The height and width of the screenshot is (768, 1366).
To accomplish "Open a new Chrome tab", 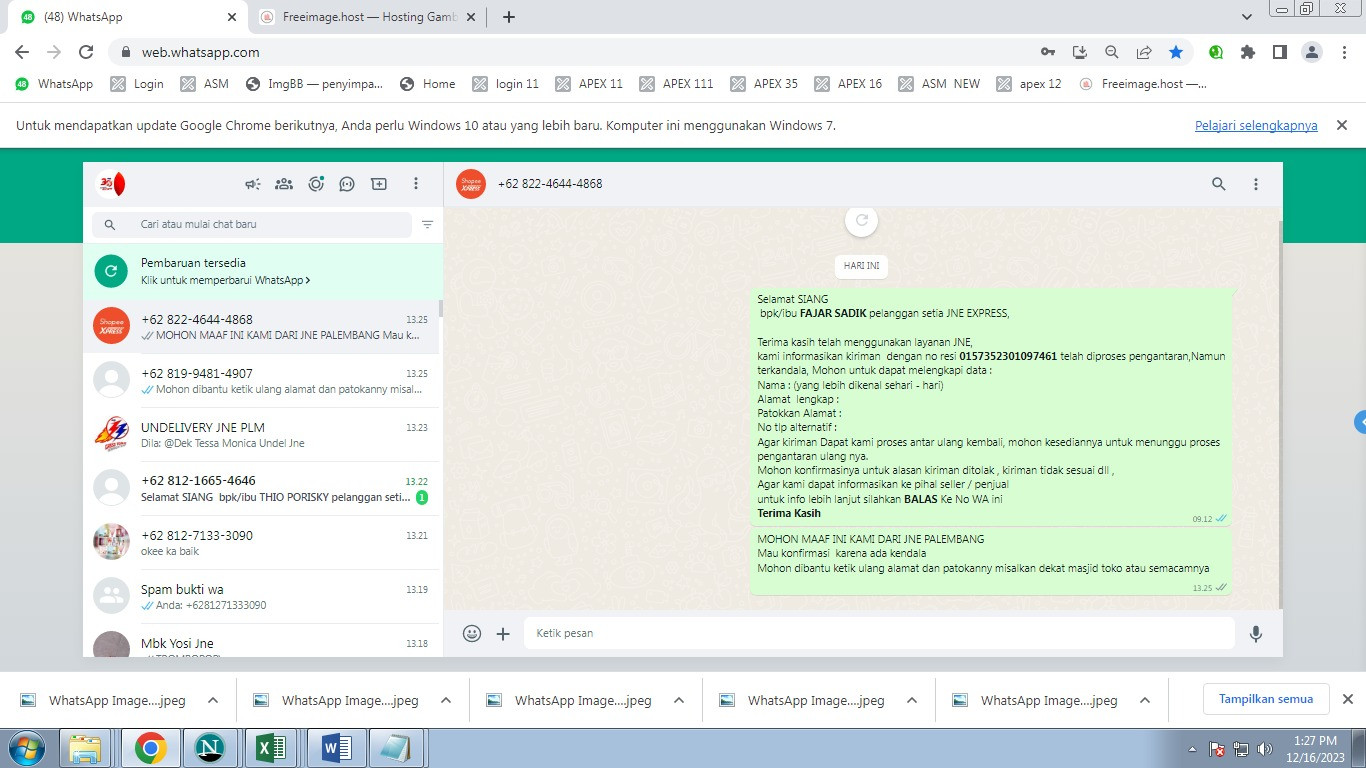I will (509, 17).
